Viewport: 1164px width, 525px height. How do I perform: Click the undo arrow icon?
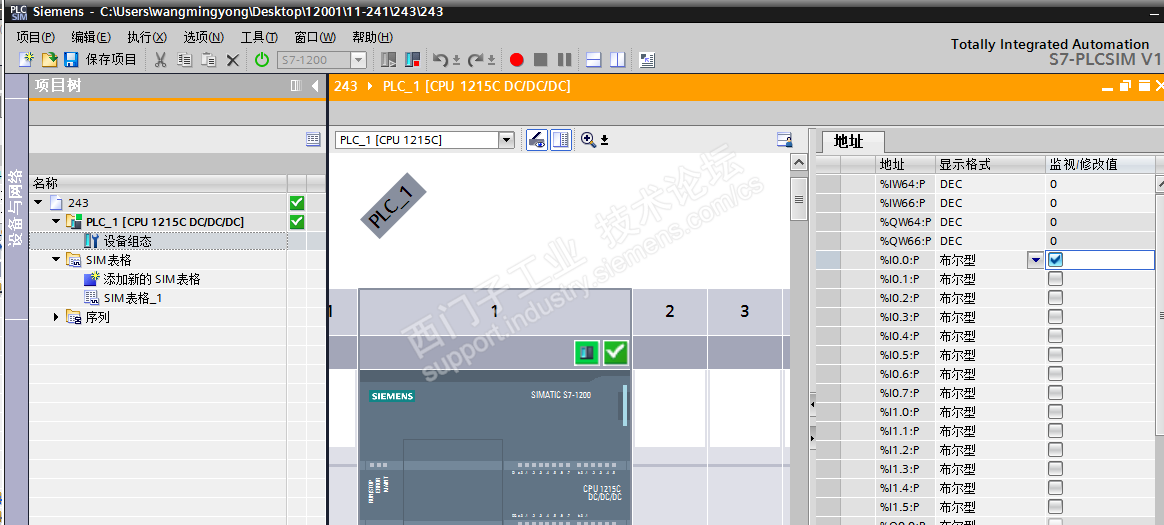pos(440,60)
